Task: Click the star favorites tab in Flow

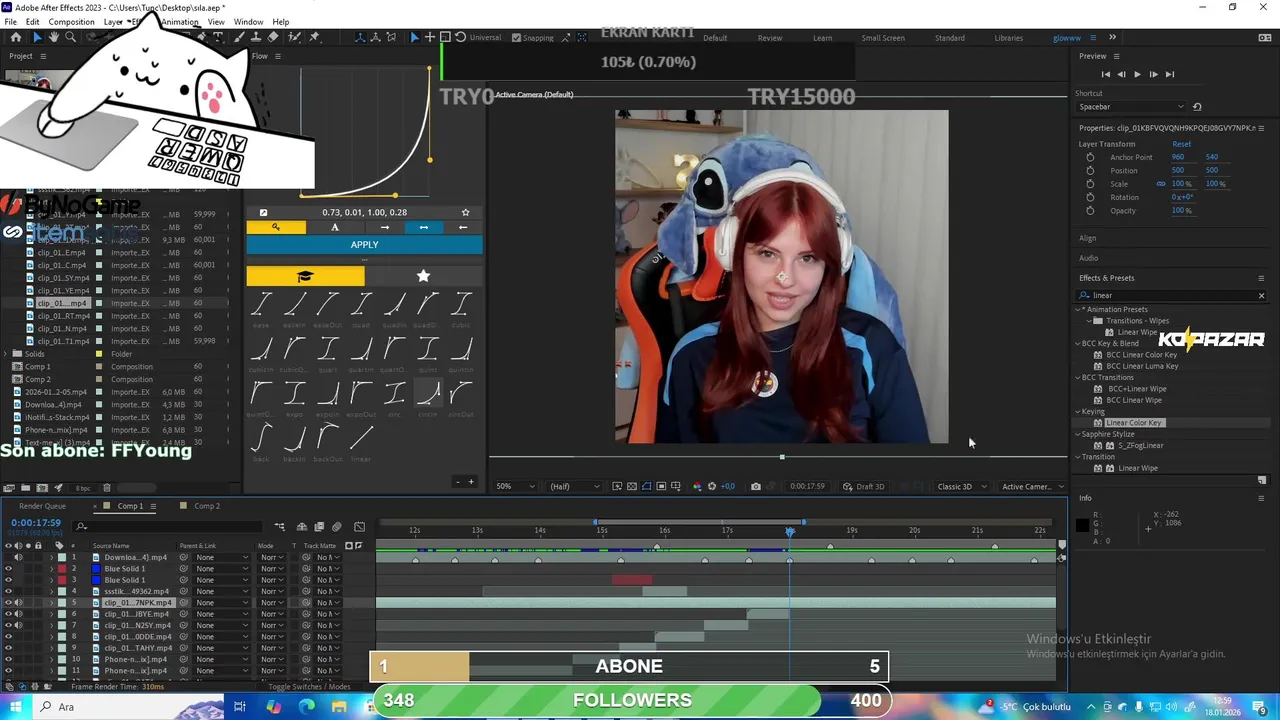Action: (x=423, y=276)
